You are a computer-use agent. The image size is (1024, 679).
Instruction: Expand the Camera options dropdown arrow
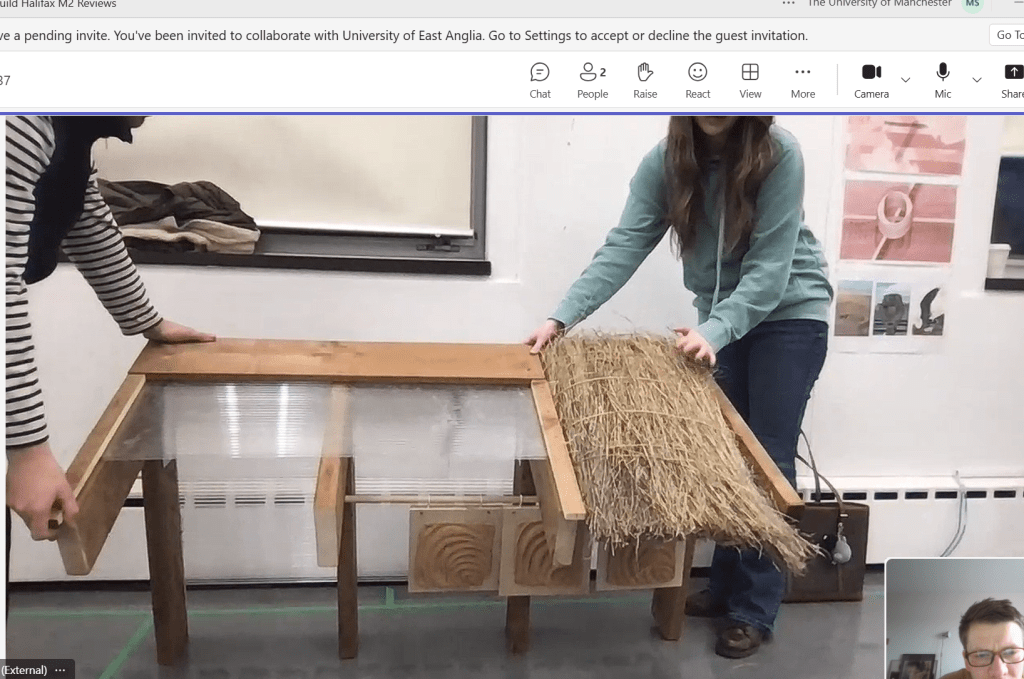click(906, 80)
